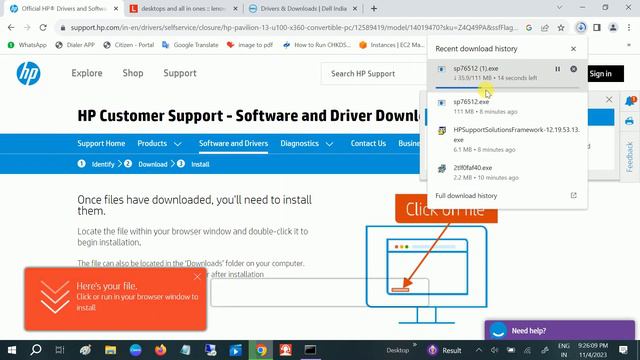Click the URL address bar

(293, 28)
